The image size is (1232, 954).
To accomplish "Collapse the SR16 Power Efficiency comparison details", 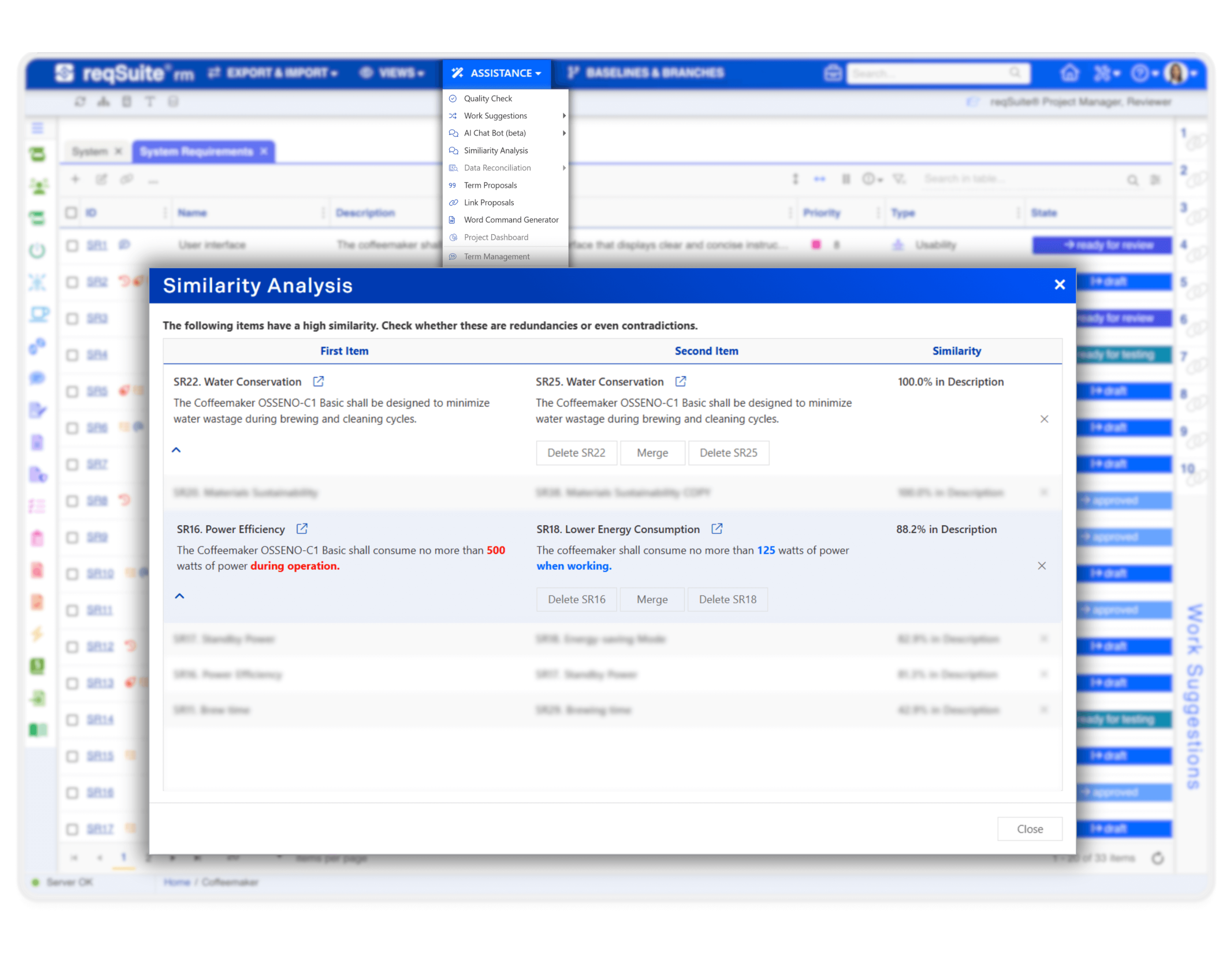I will coord(179,596).
